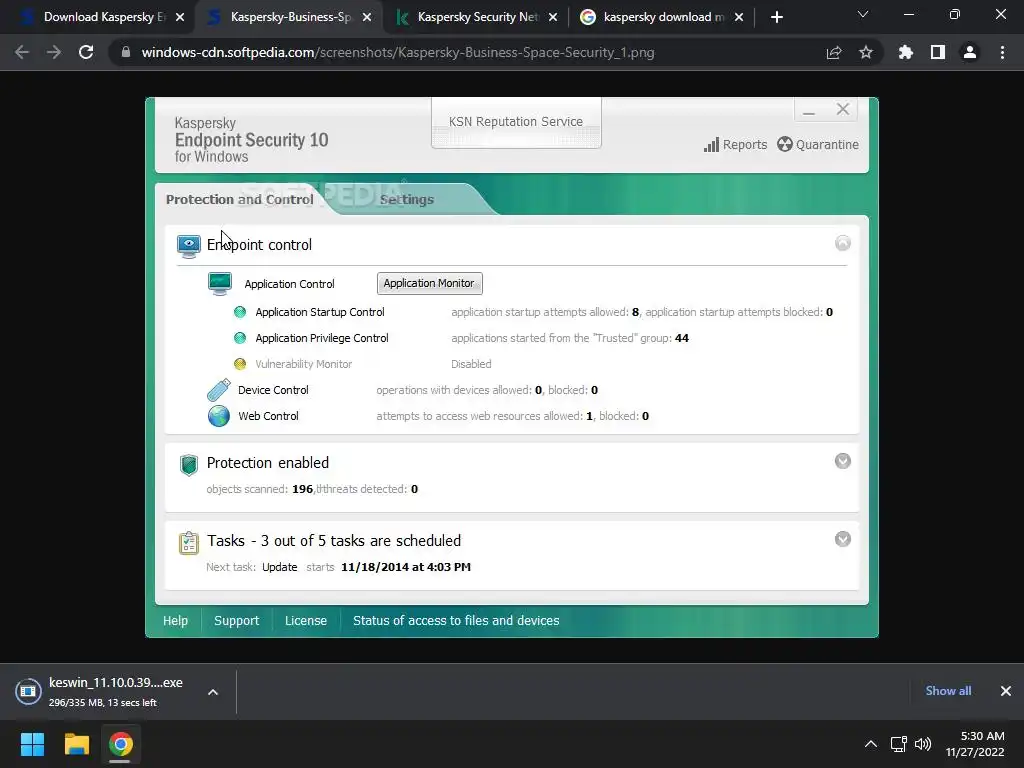Open the volume control in system tray
This screenshot has height=768, width=1024.
point(923,744)
